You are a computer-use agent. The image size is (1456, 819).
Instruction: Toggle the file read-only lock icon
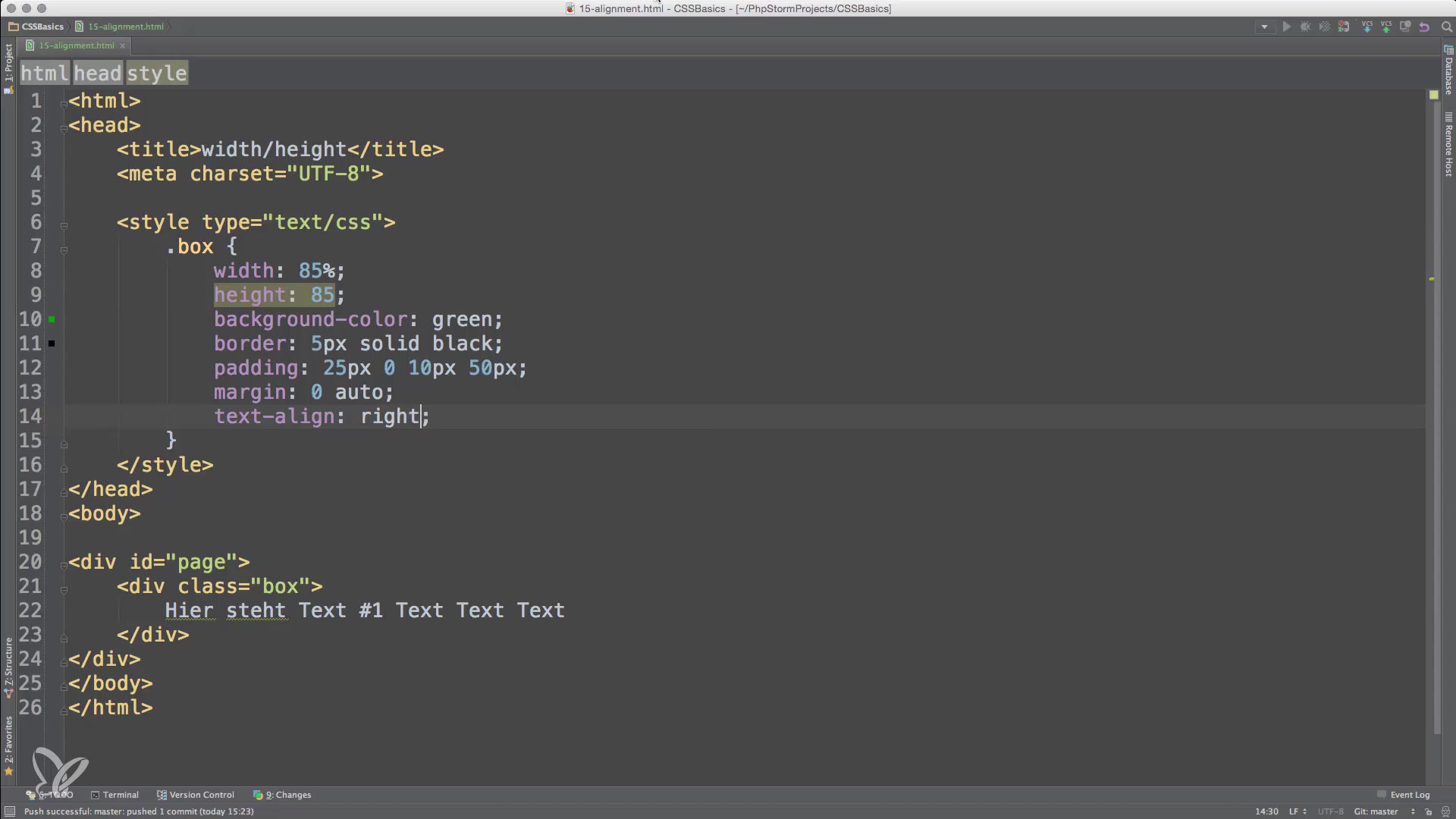[x=1429, y=811]
